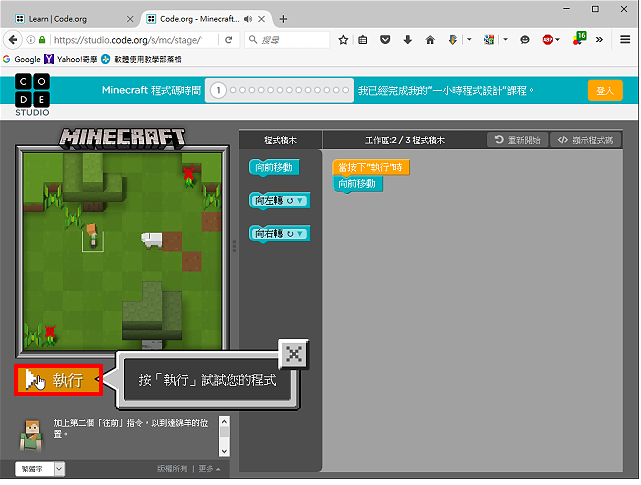Click the 向前移動 block in the workspace
641x485 pixels.
pos(357,184)
